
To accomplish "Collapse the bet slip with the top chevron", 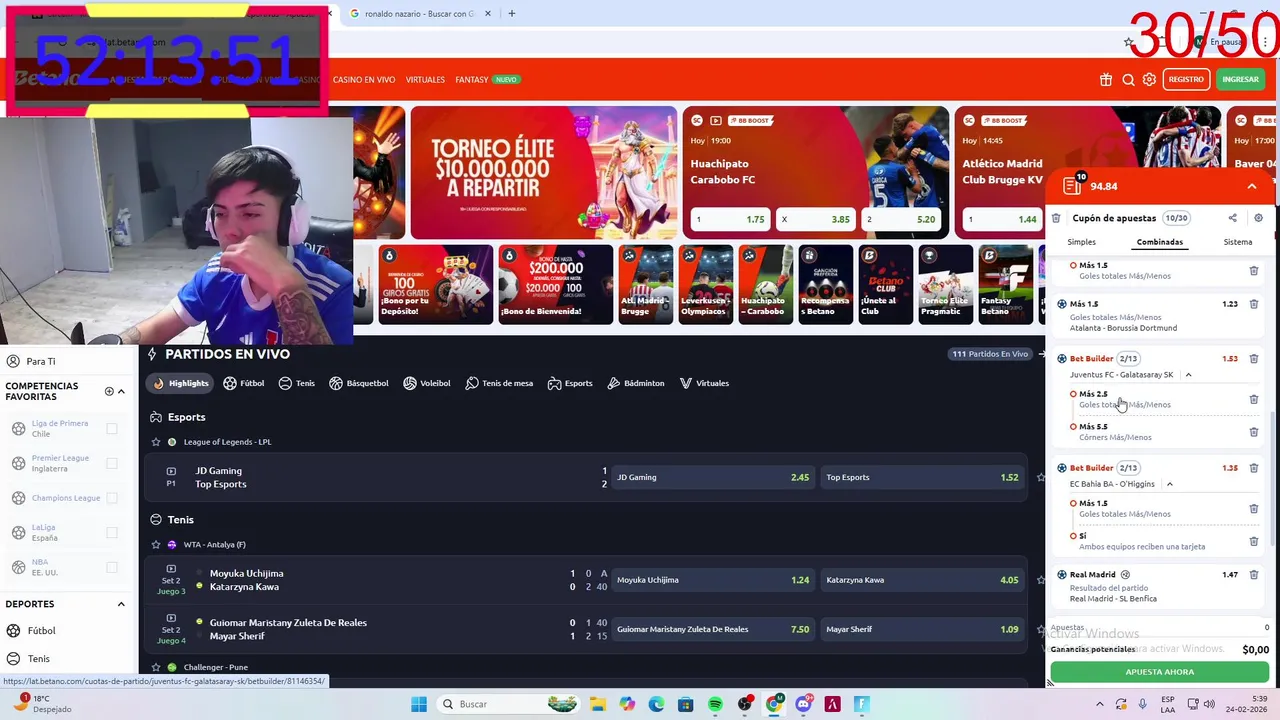I will (1251, 186).
